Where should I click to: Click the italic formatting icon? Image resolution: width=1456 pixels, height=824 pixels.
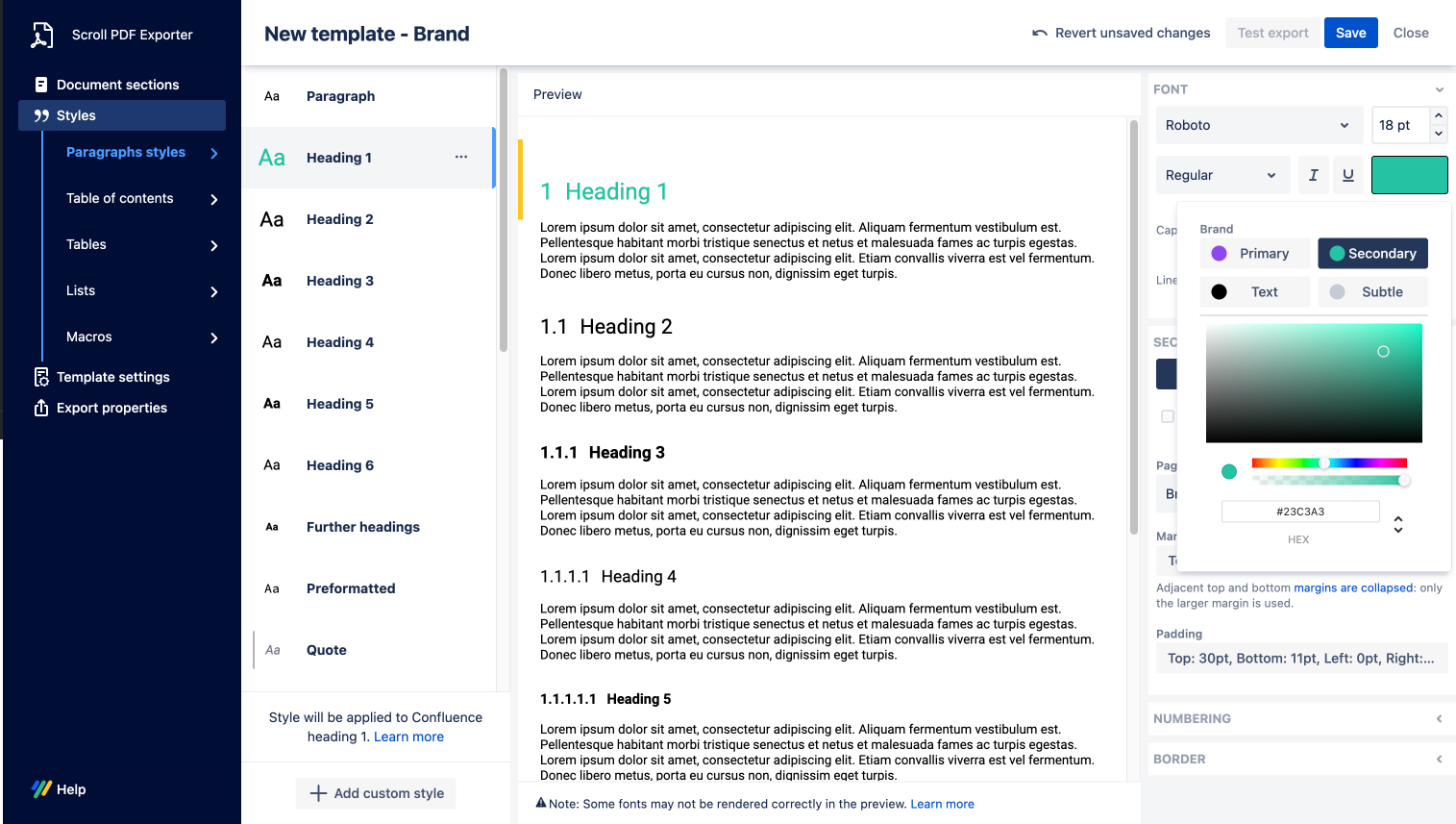(x=1313, y=175)
